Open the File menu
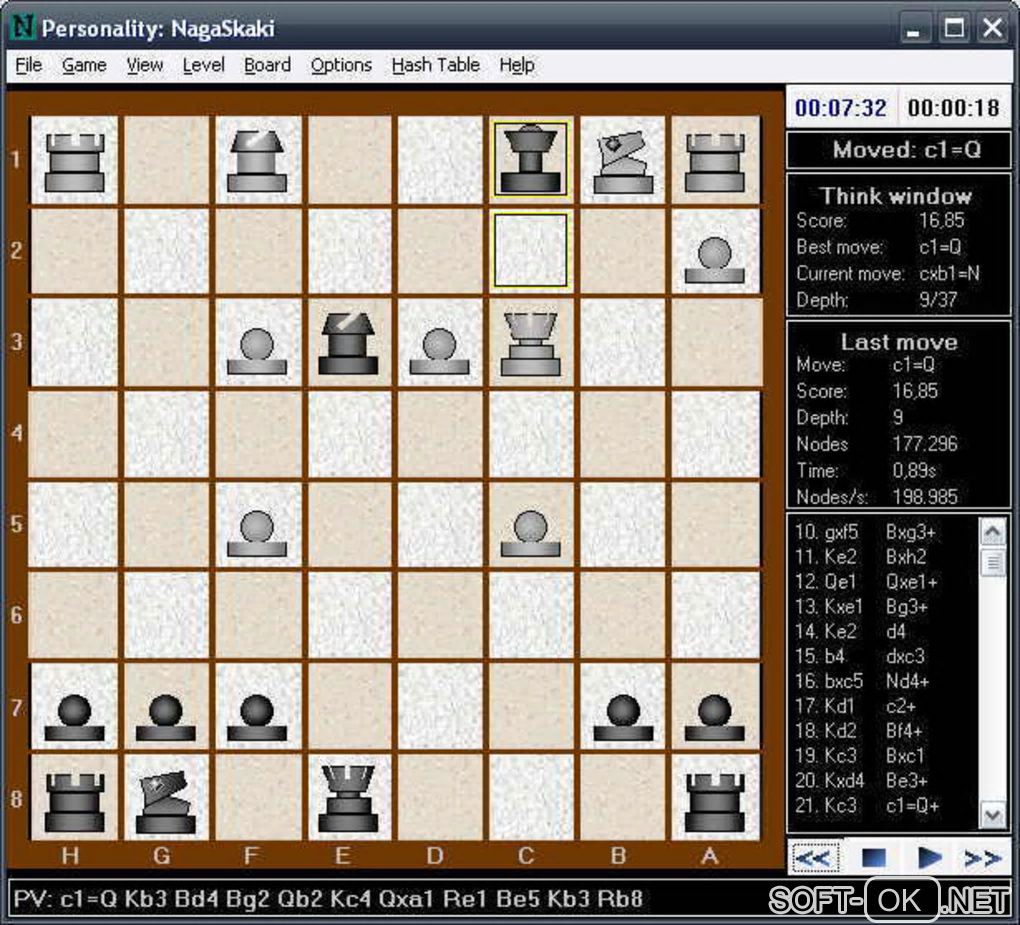The image size is (1020, 925). 29,65
